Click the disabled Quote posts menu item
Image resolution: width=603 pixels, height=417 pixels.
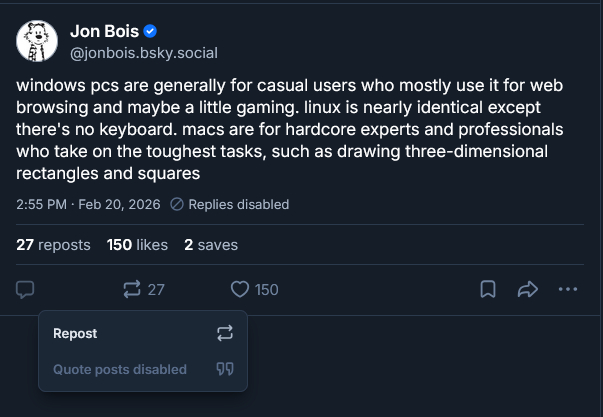click(x=120, y=369)
